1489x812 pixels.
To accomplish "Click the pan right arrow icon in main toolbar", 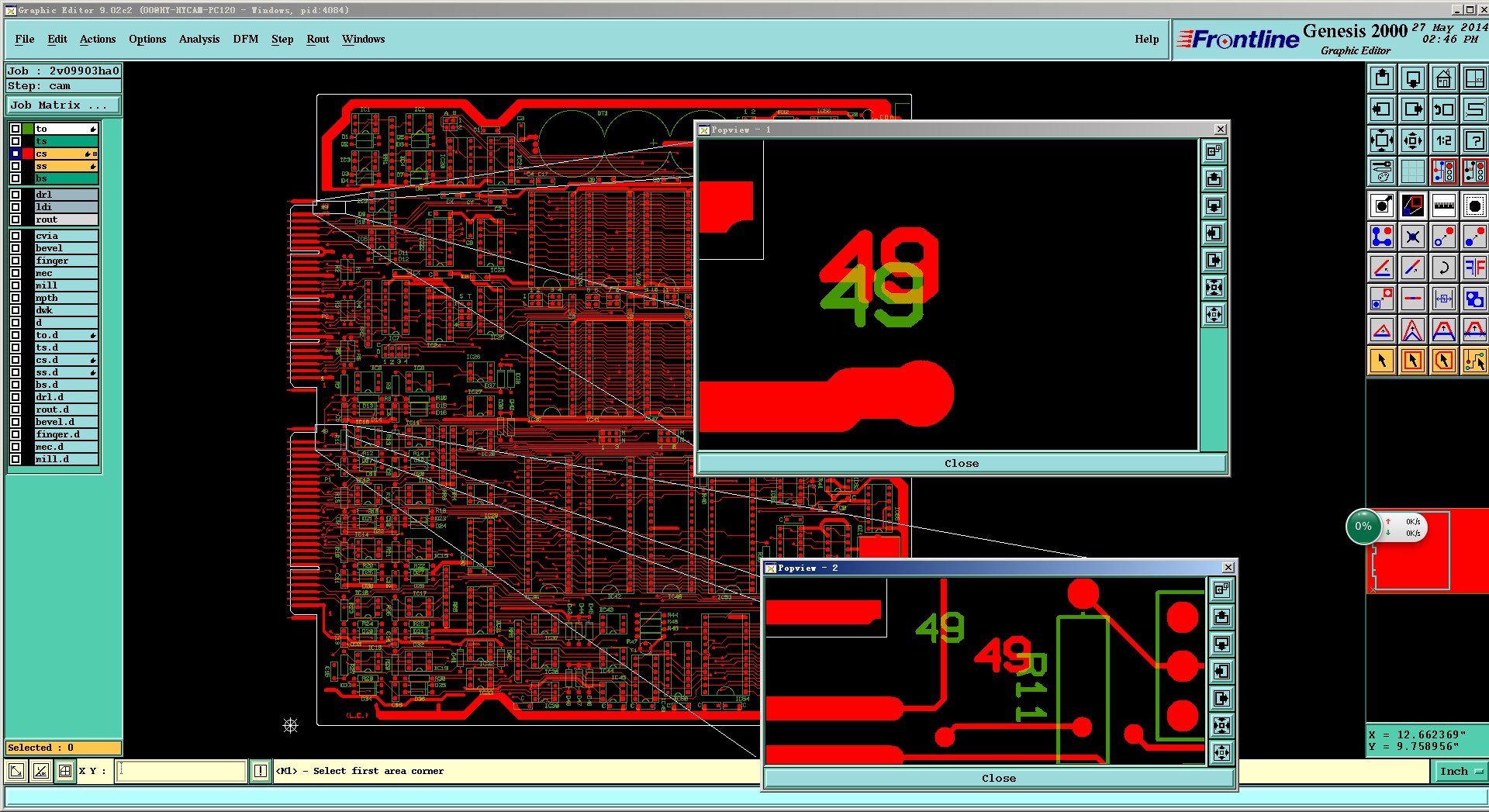I will [x=1413, y=109].
